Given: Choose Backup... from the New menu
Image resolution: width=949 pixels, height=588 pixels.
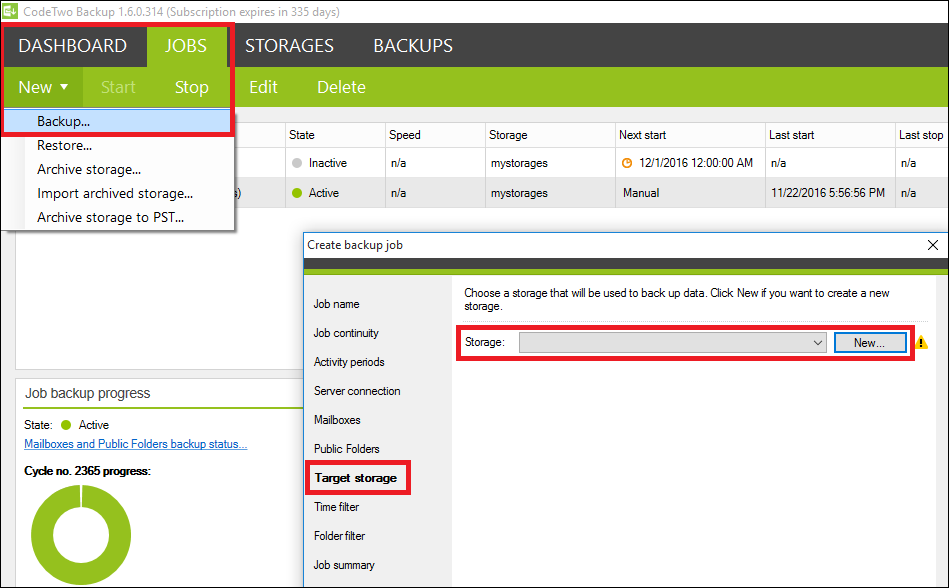Looking at the screenshot, I should point(117,121).
